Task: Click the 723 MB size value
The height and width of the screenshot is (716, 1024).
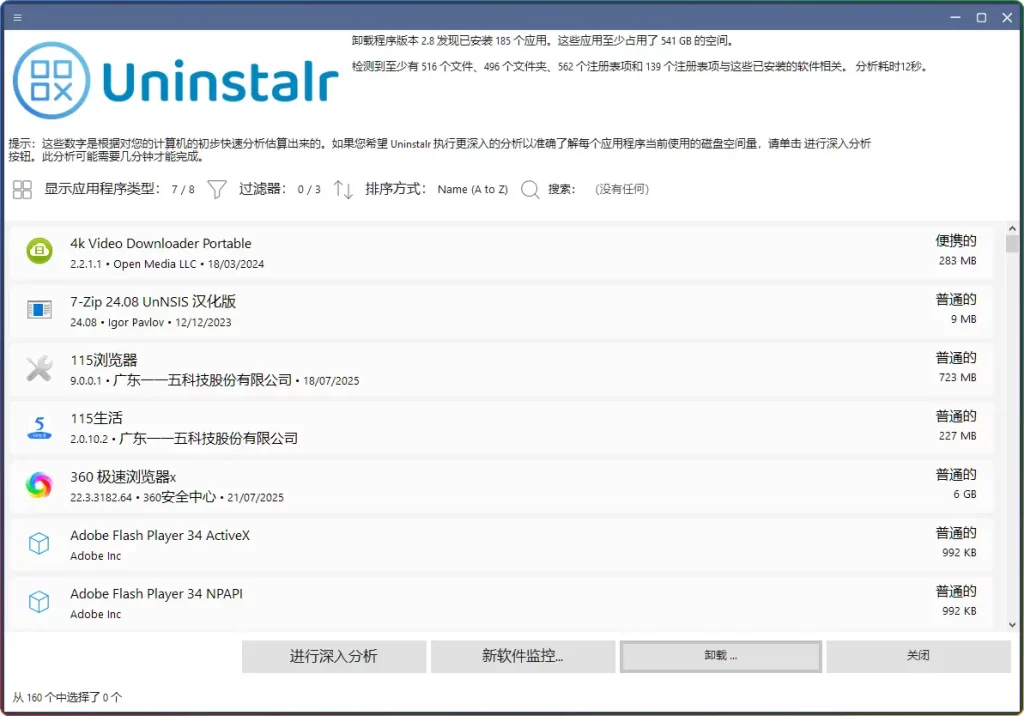Action: [957, 378]
